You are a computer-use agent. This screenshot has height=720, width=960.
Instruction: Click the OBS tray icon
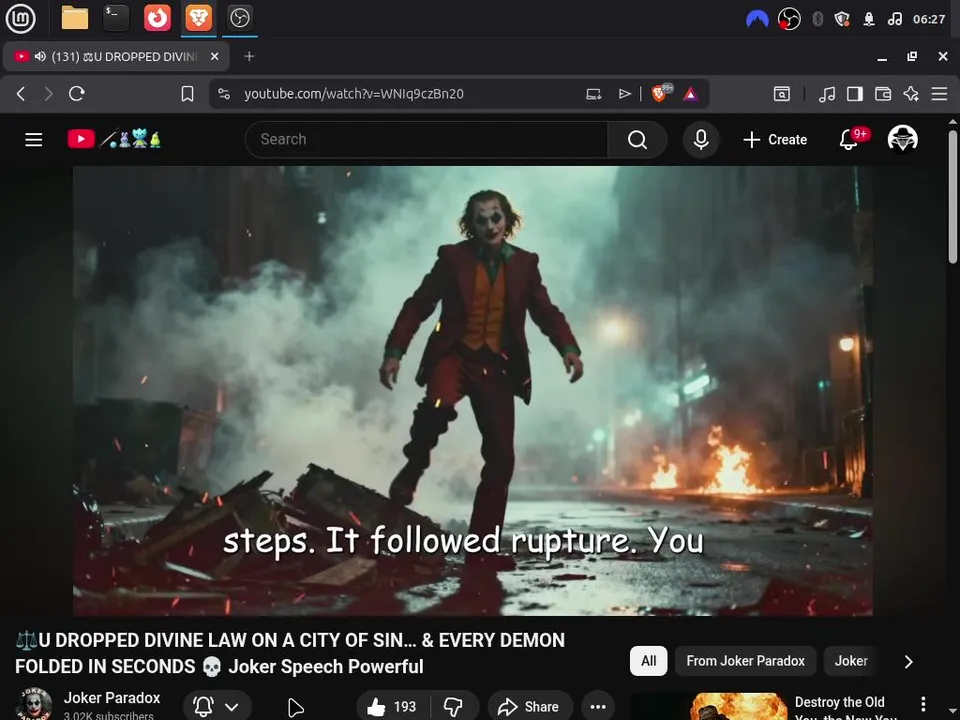789,19
